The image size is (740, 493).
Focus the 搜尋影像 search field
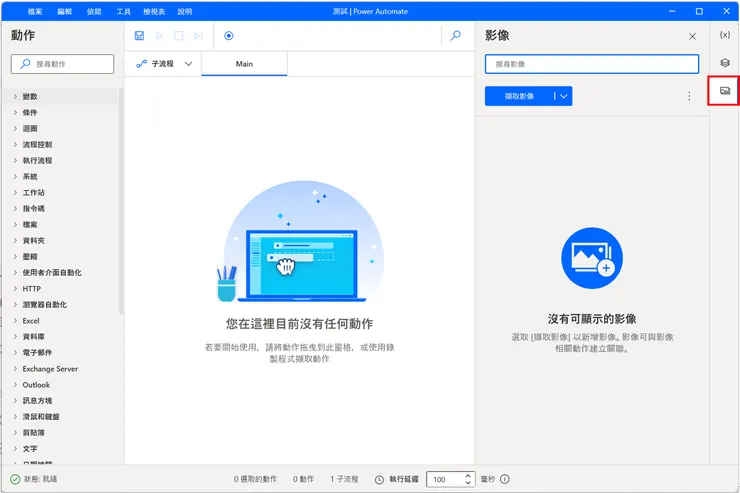pos(592,64)
